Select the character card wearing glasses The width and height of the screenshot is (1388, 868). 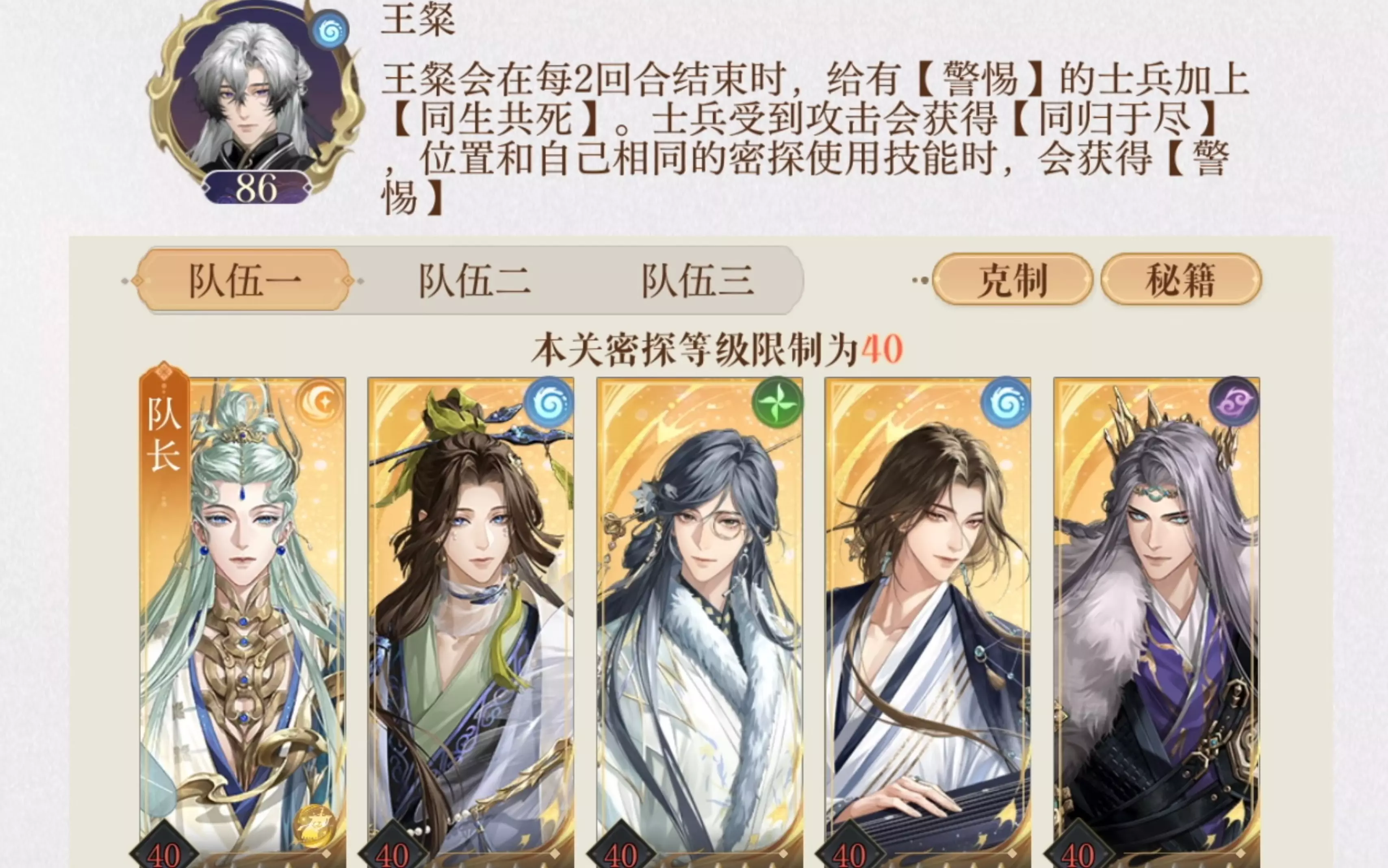pyautogui.click(x=699, y=622)
